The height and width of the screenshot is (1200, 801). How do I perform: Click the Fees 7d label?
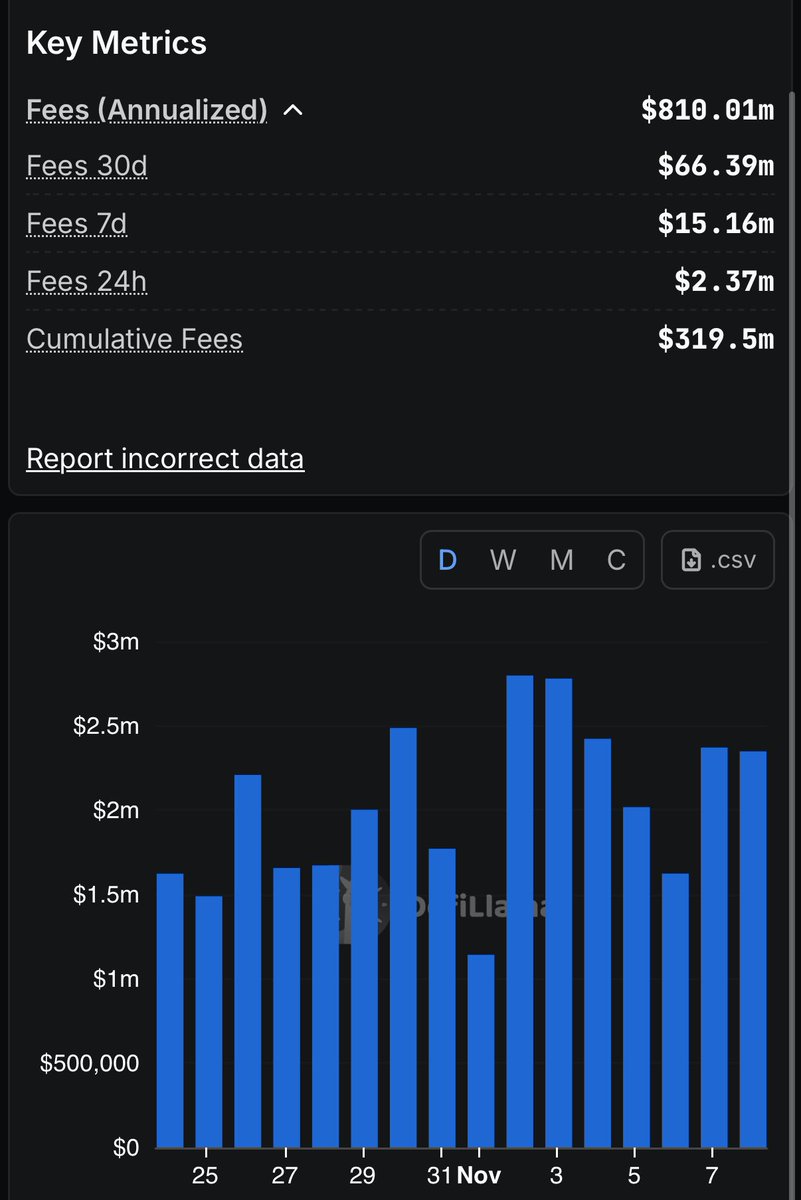pos(77,224)
